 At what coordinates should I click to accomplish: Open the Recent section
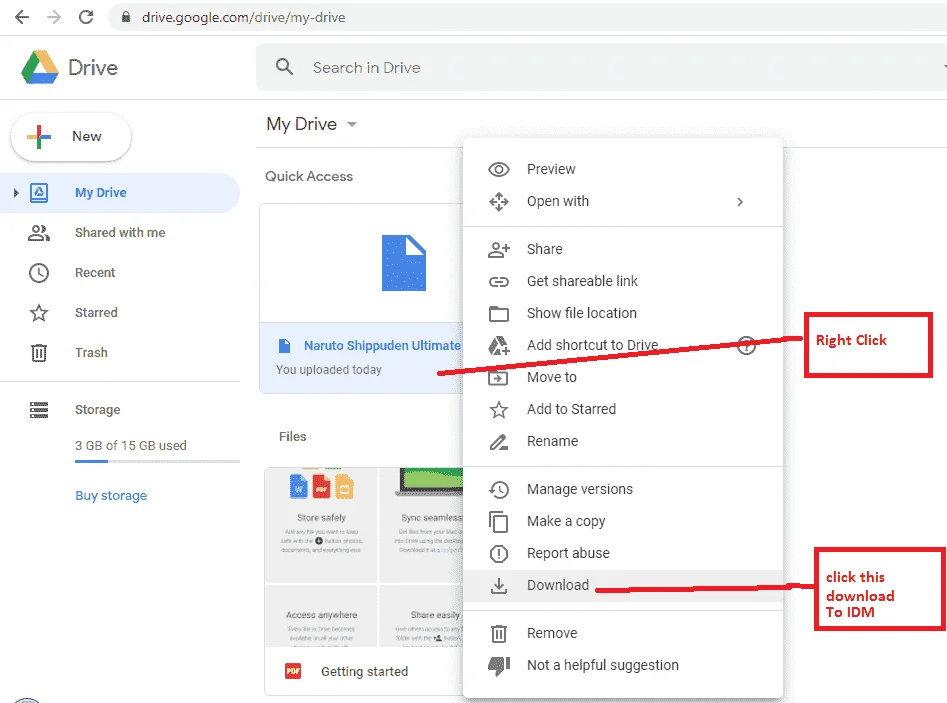[x=95, y=272]
